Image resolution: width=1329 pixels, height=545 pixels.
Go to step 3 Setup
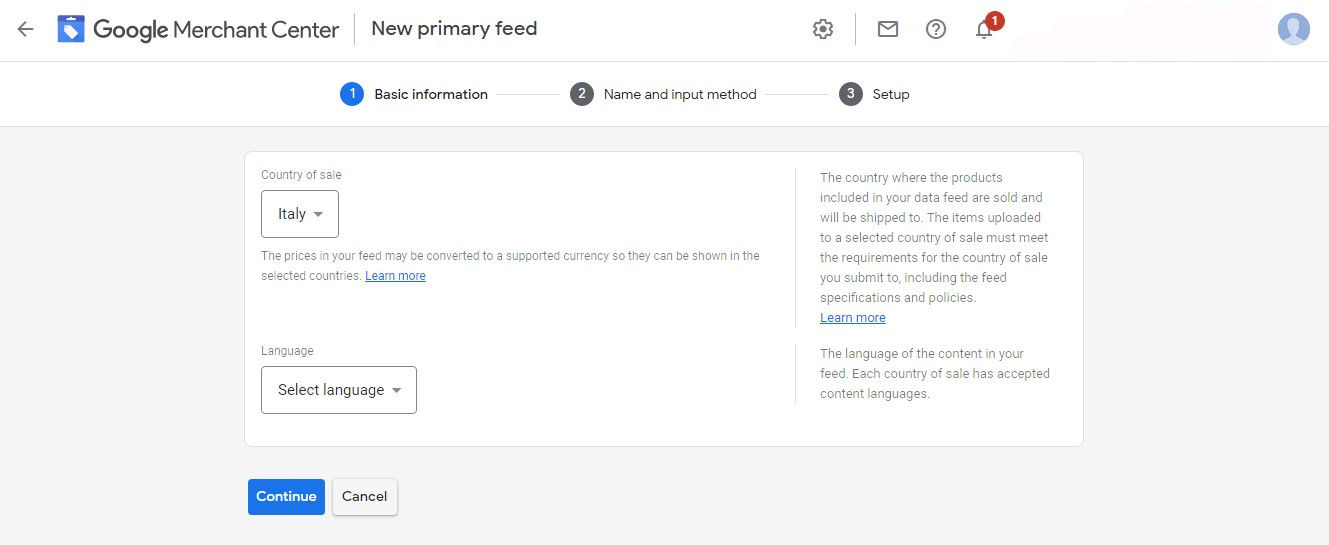(875, 94)
